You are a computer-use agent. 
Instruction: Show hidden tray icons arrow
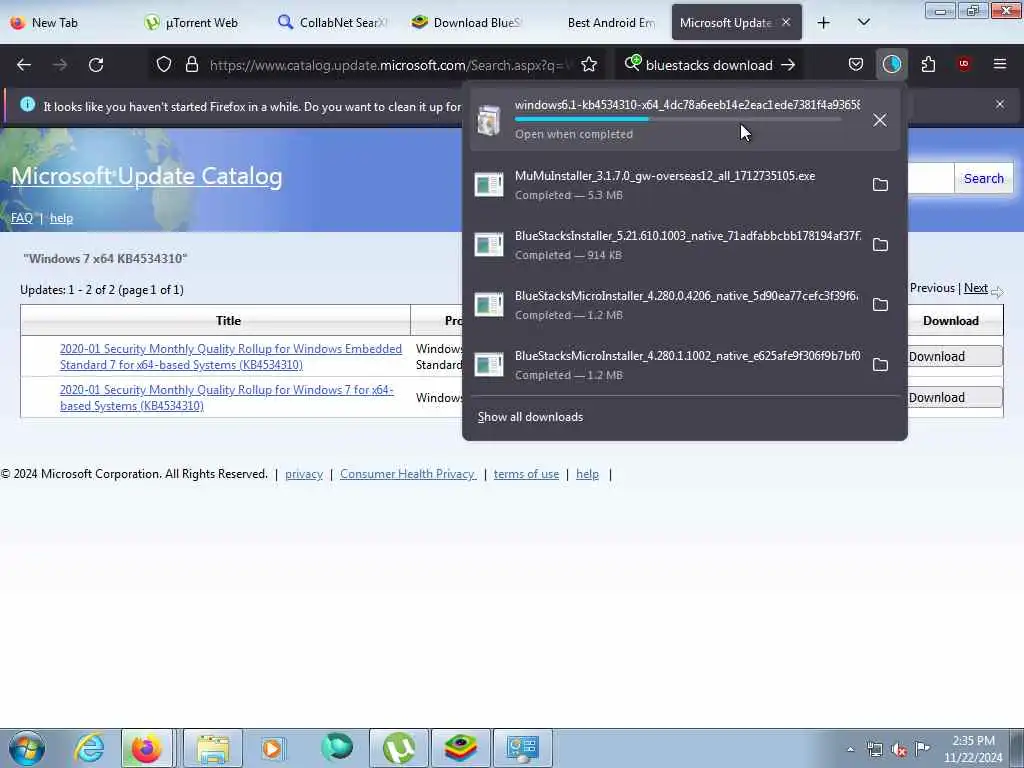[850, 749]
